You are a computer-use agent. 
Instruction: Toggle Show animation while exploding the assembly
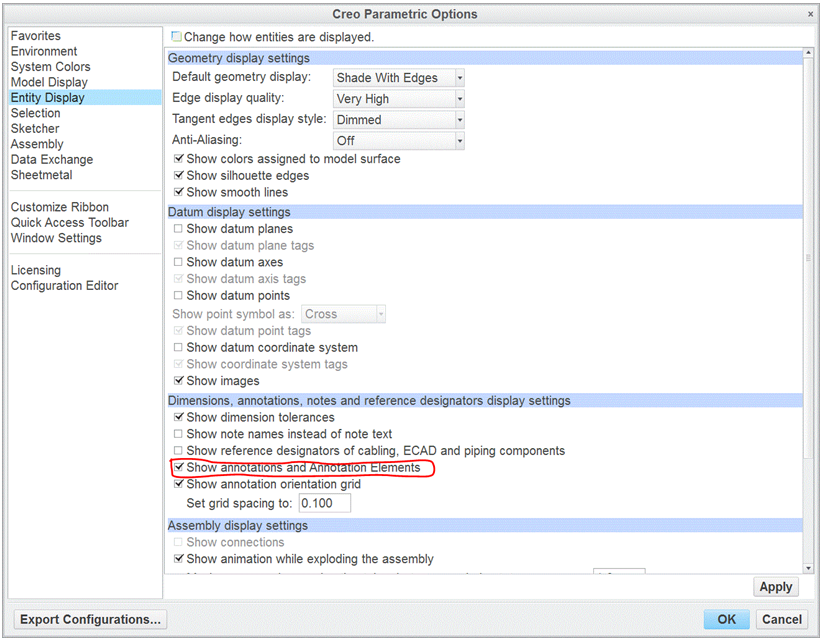point(178,559)
